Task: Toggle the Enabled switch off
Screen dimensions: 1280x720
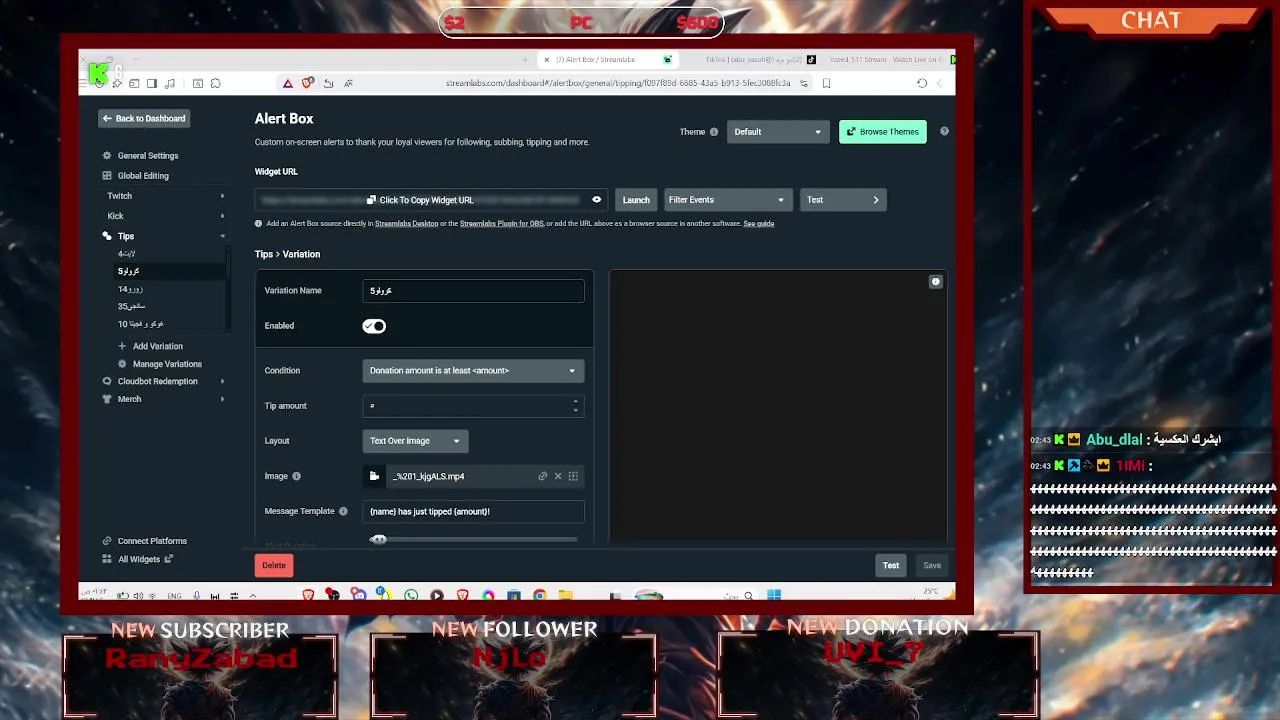Action: click(374, 326)
